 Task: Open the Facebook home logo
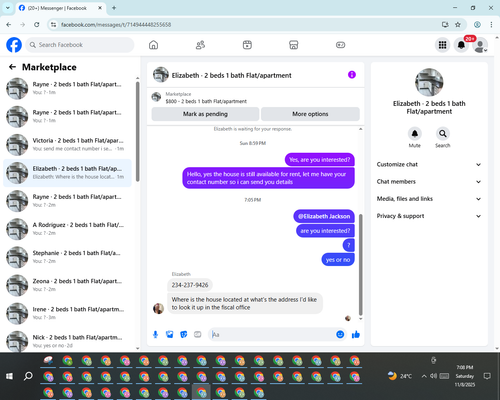[14, 45]
